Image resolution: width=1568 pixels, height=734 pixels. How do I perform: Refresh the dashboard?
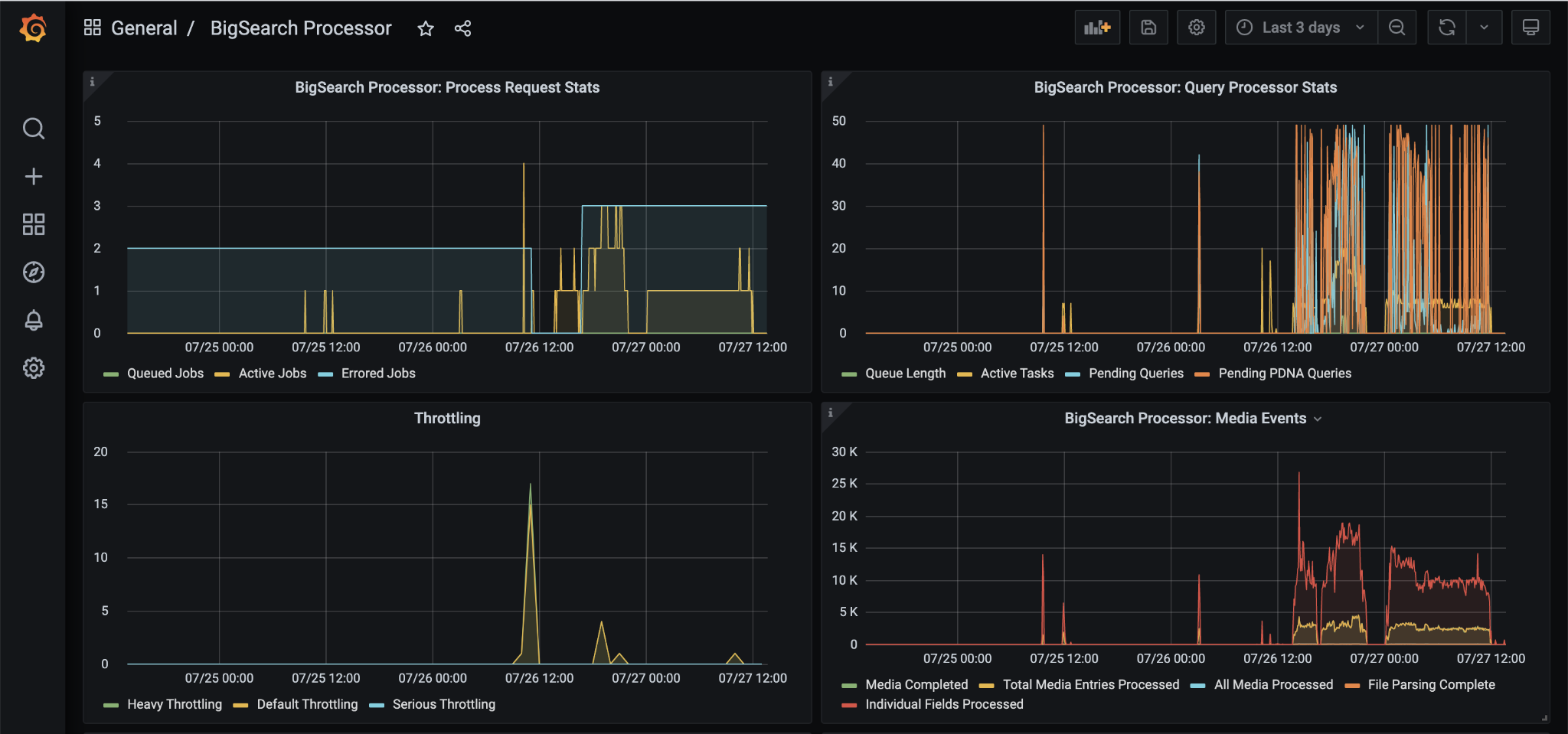tap(1447, 28)
